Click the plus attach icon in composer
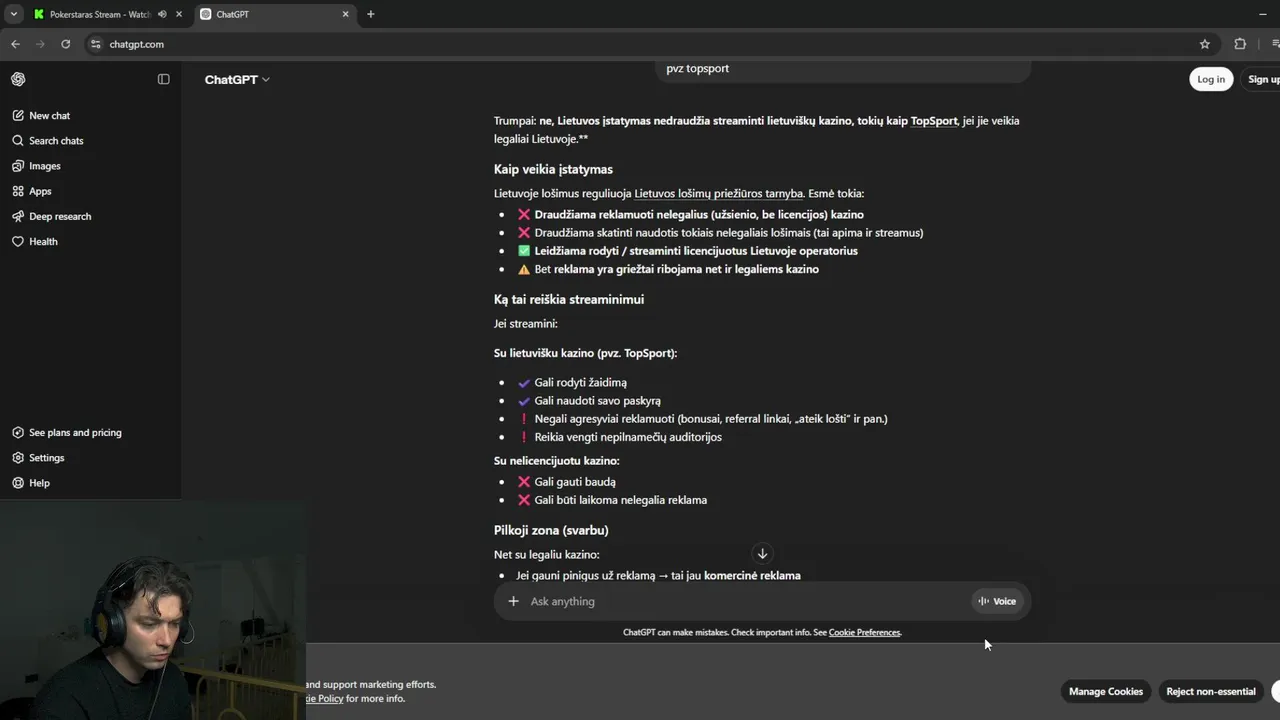 513,601
